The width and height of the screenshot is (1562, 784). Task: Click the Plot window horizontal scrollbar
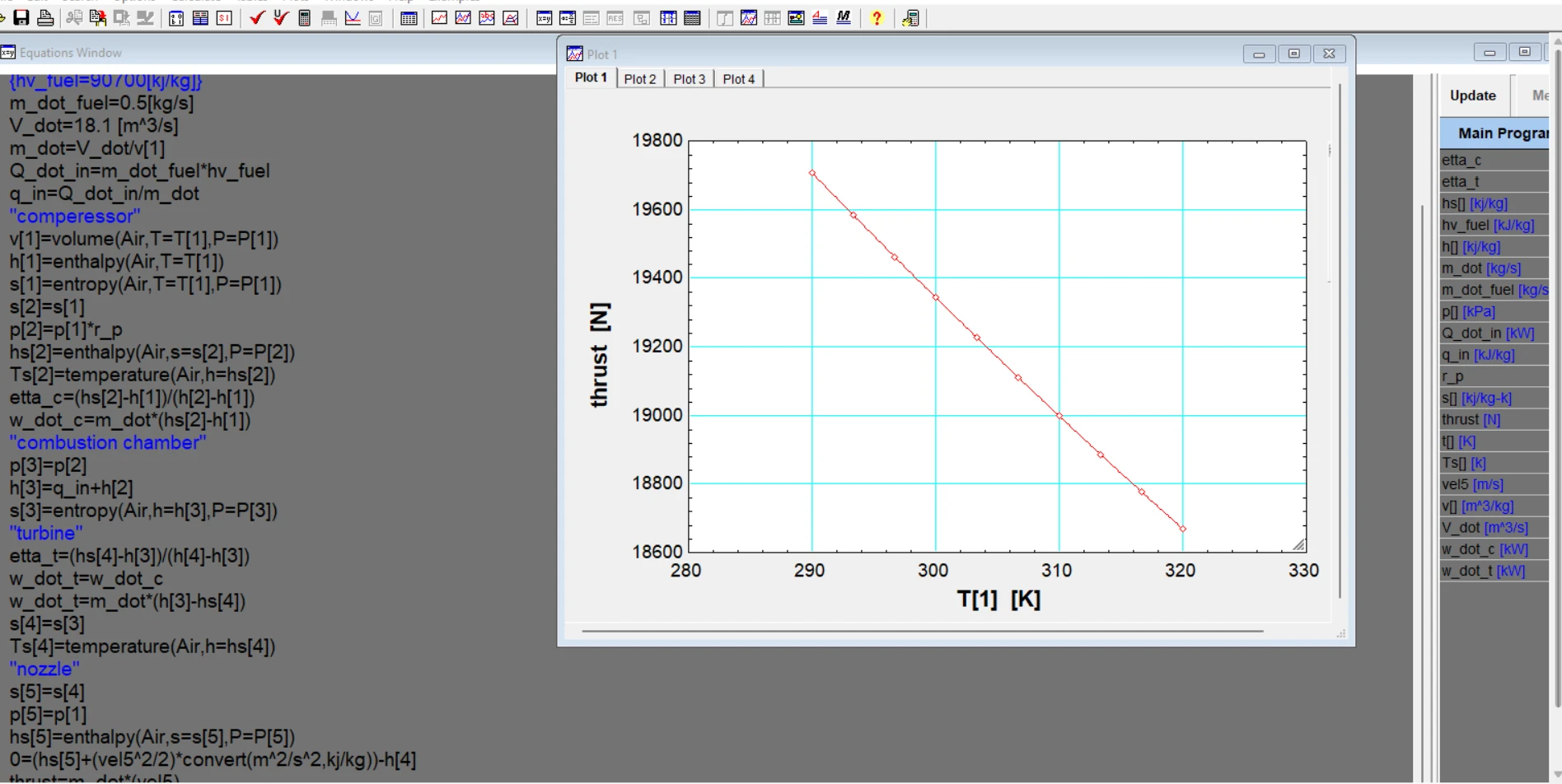pyautogui.click(x=923, y=632)
